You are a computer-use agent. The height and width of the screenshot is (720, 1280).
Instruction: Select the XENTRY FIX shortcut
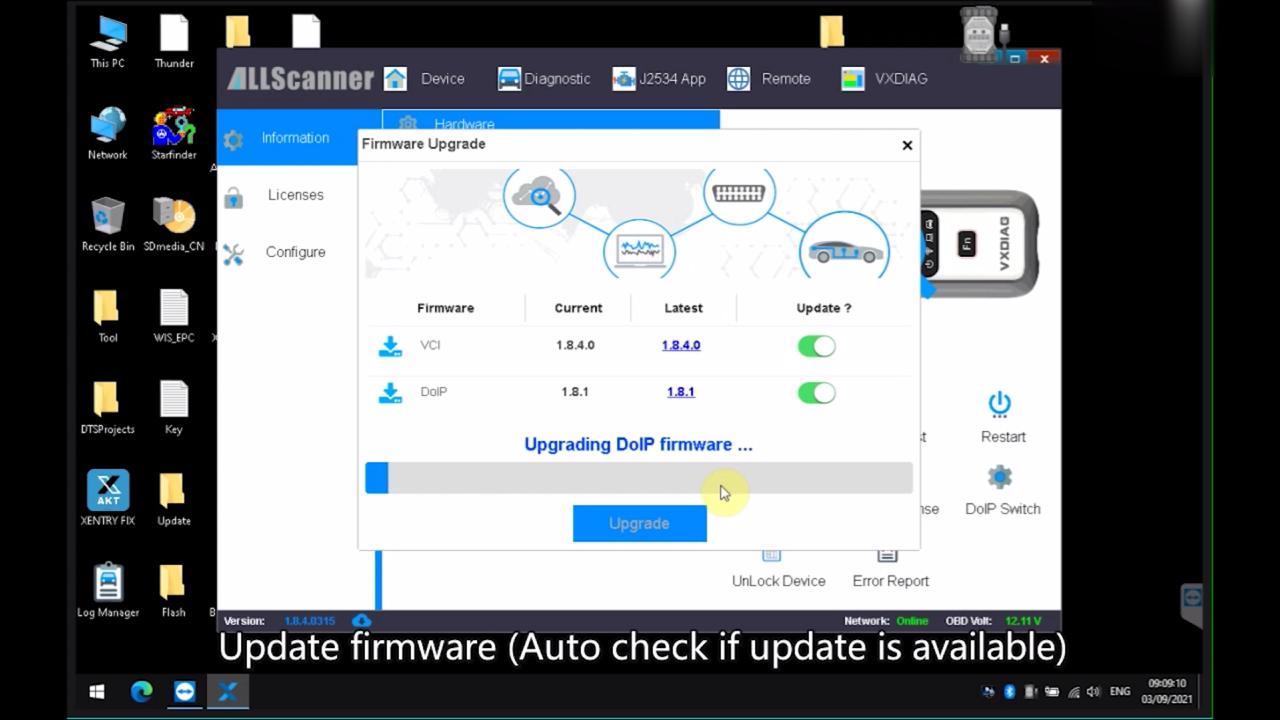tap(108, 499)
